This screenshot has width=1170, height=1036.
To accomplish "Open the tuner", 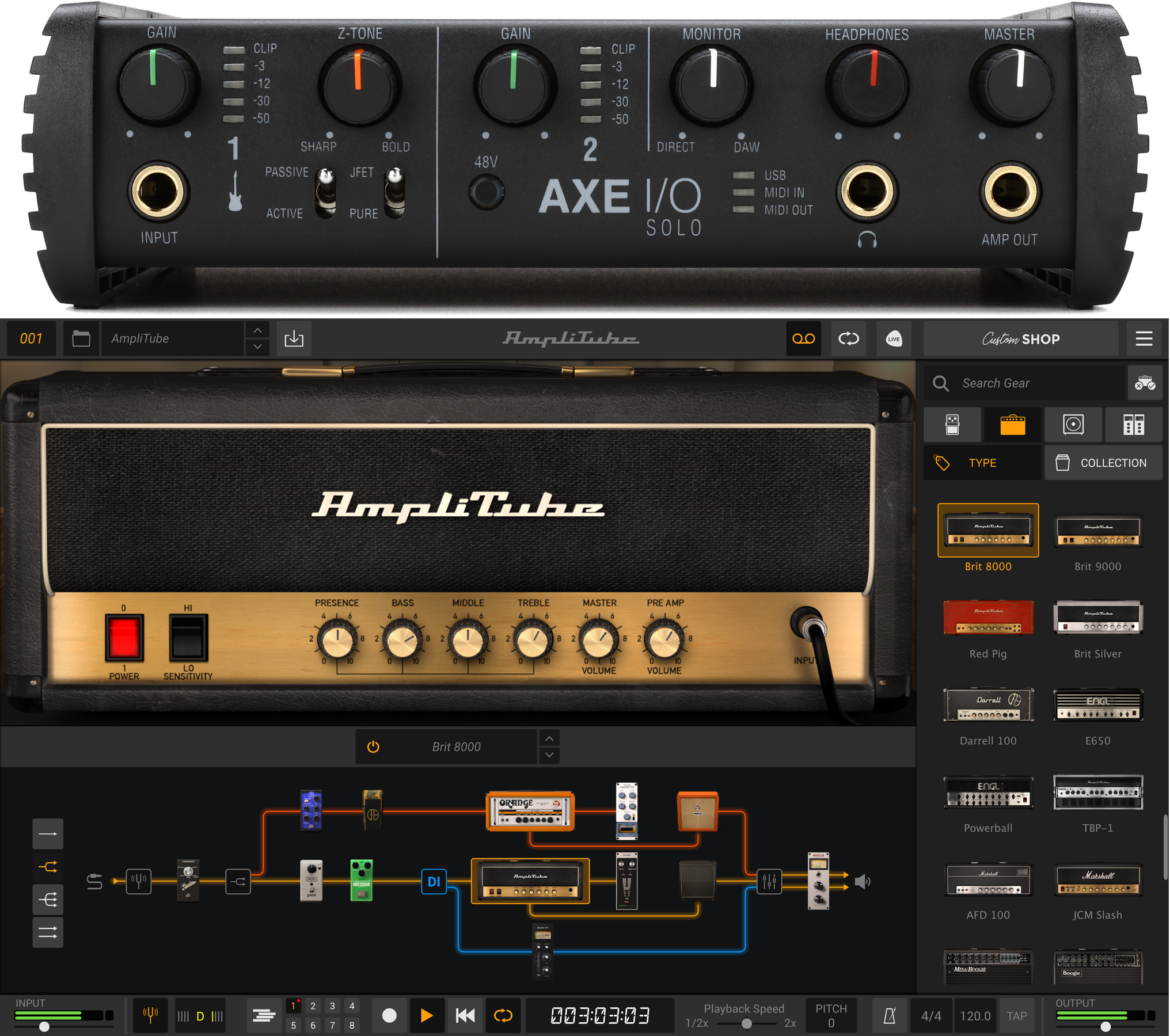I will [150, 1015].
